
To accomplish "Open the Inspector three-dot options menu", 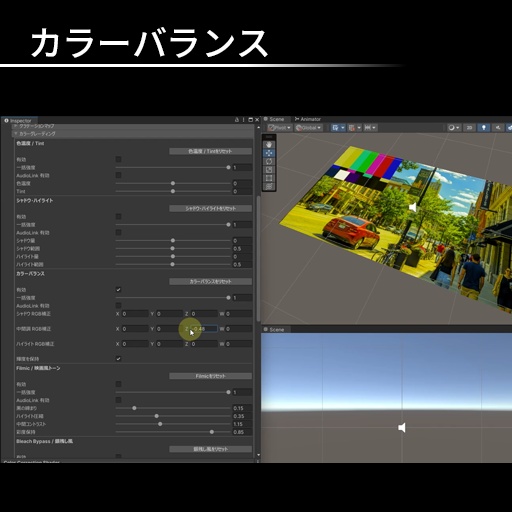I will coord(244,120).
